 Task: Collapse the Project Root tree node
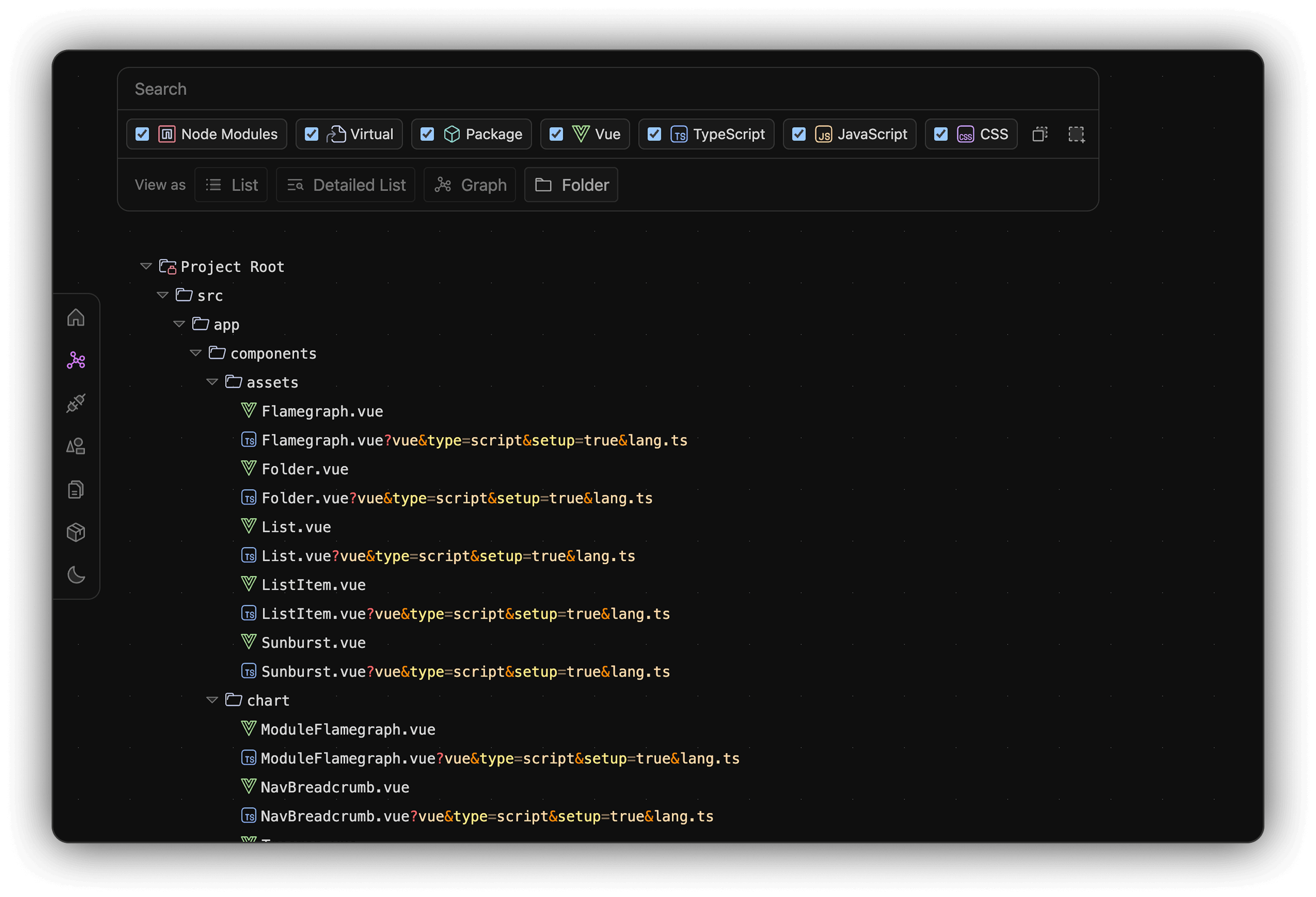146,266
